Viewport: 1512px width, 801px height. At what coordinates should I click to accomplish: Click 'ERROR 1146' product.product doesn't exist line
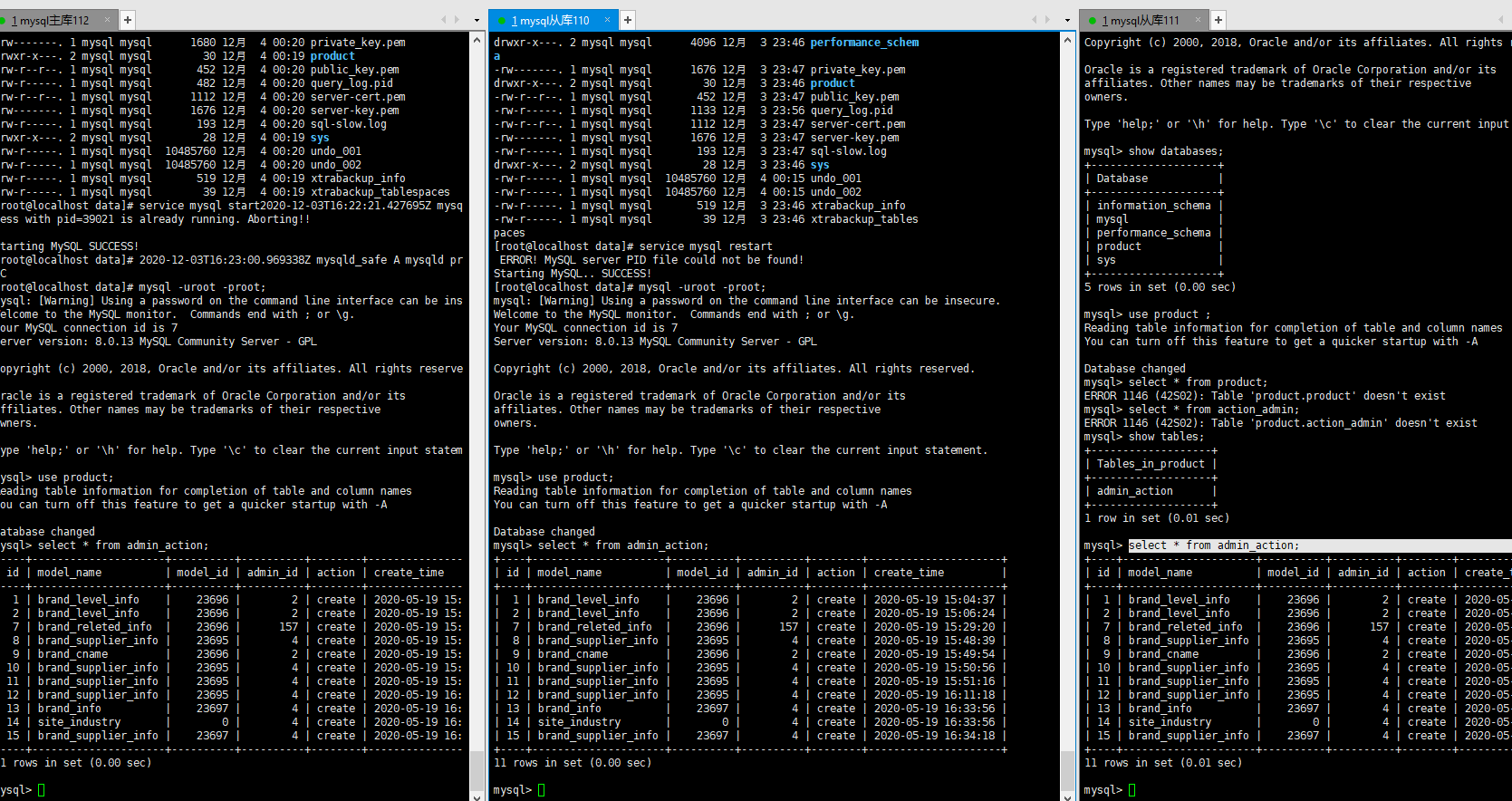[x=1265, y=396]
